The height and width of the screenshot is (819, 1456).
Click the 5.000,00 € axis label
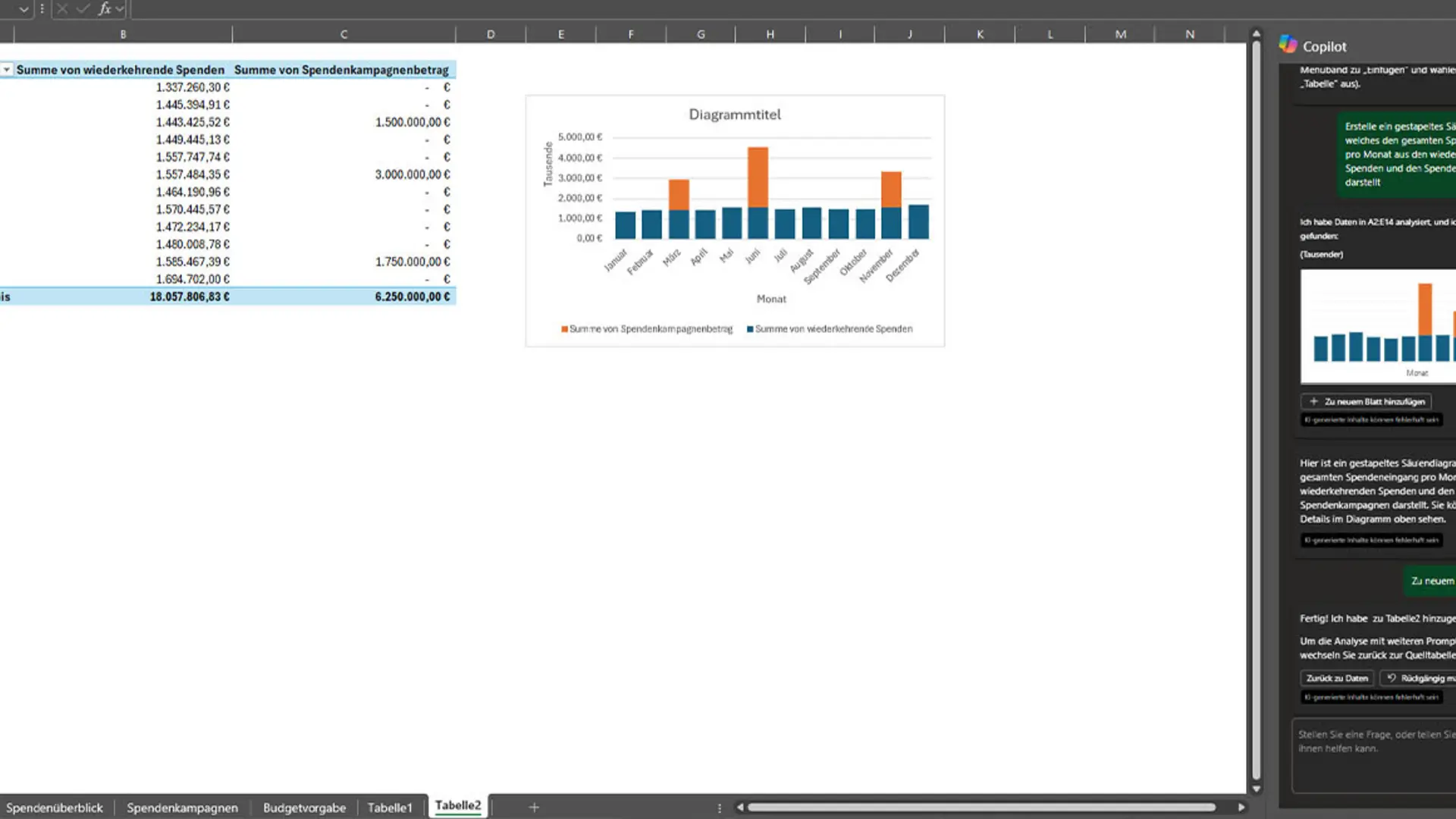point(580,137)
